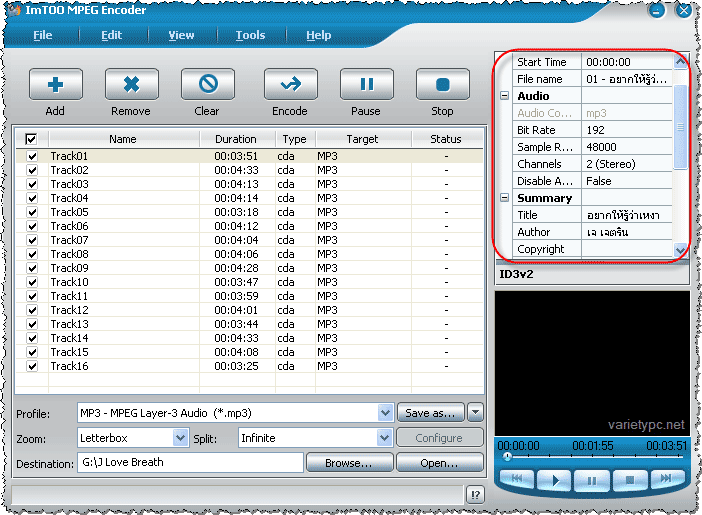The image size is (702, 515).
Task: Play the preview in the player
Action: [554, 481]
